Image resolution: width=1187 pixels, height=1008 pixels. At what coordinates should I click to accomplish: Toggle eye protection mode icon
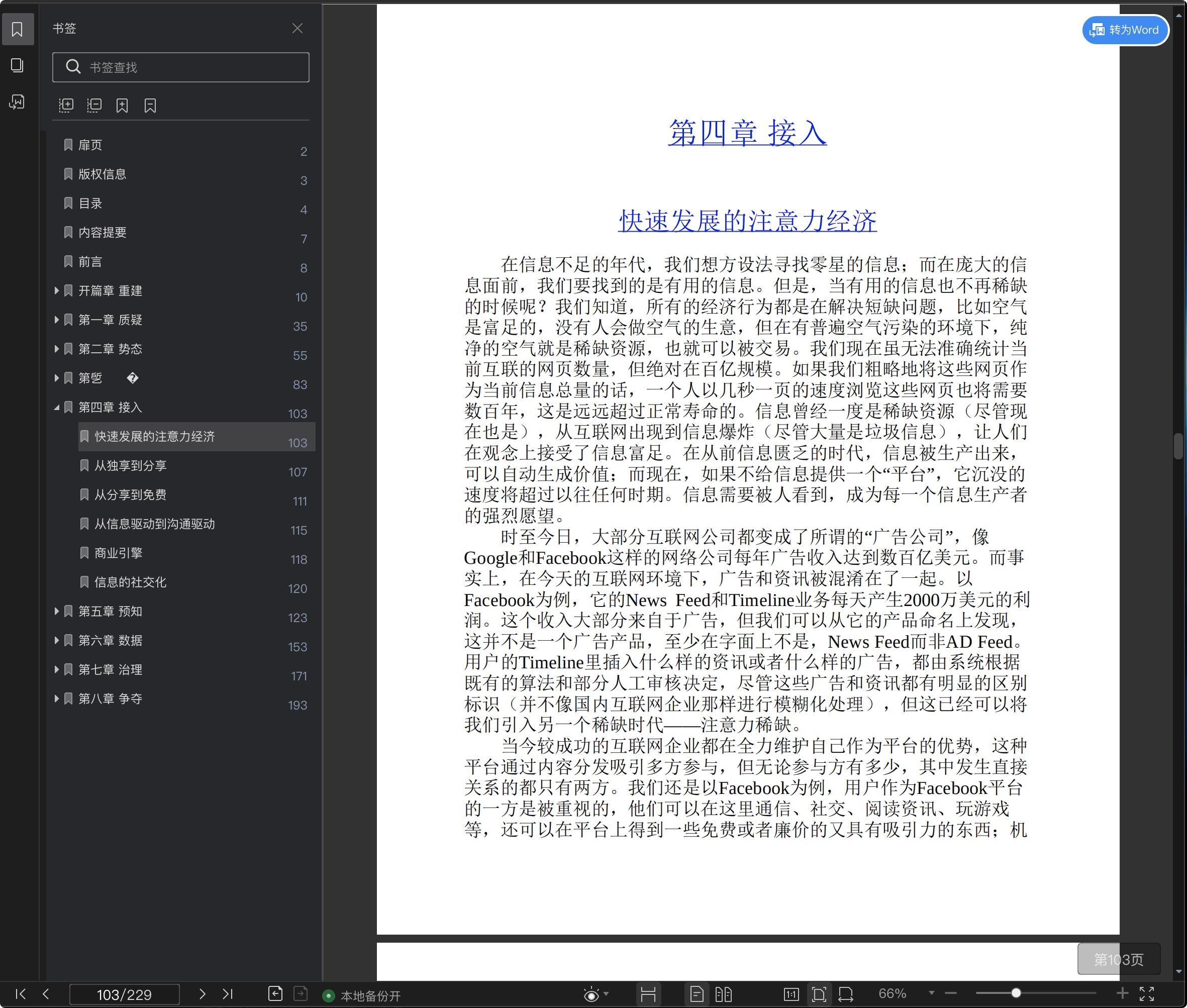[591, 995]
